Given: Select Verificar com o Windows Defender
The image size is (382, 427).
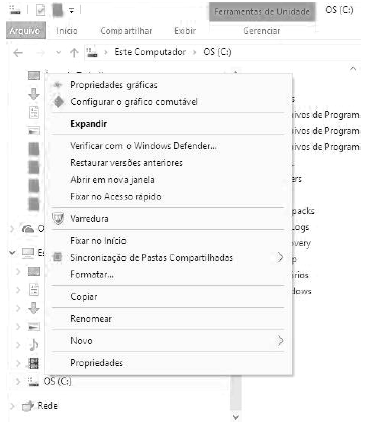Looking at the screenshot, I should click(169, 146).
